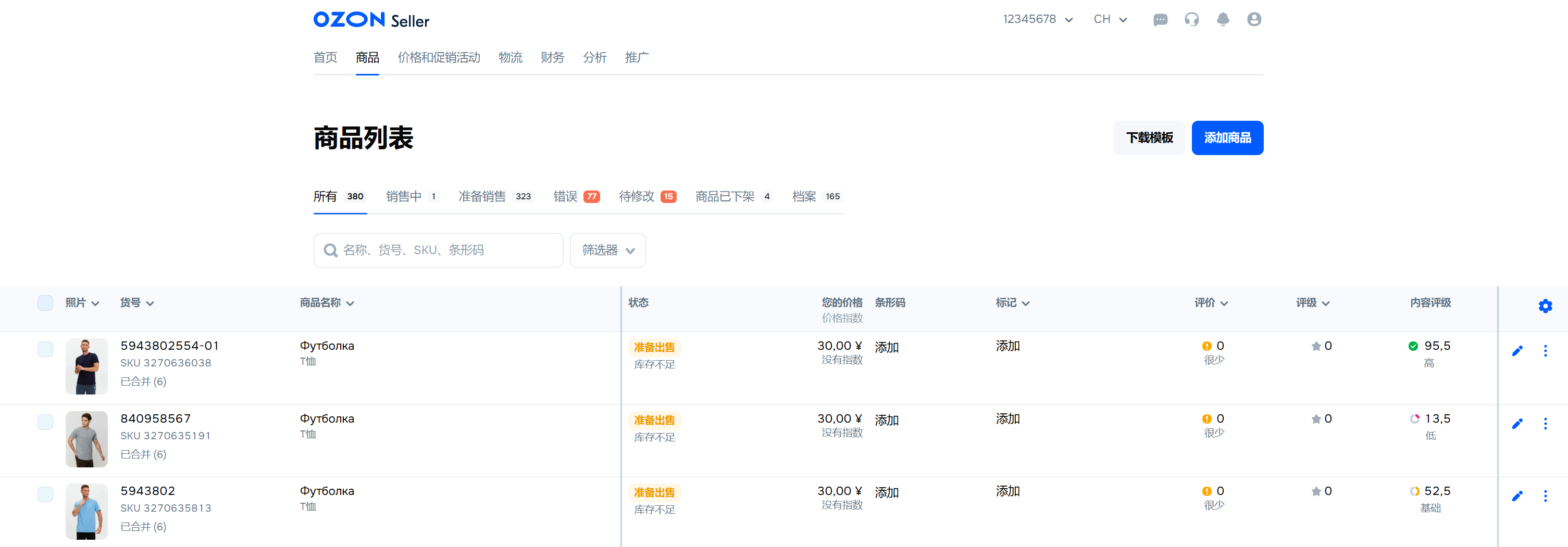
Task: Click the product search input field
Action: click(444, 250)
